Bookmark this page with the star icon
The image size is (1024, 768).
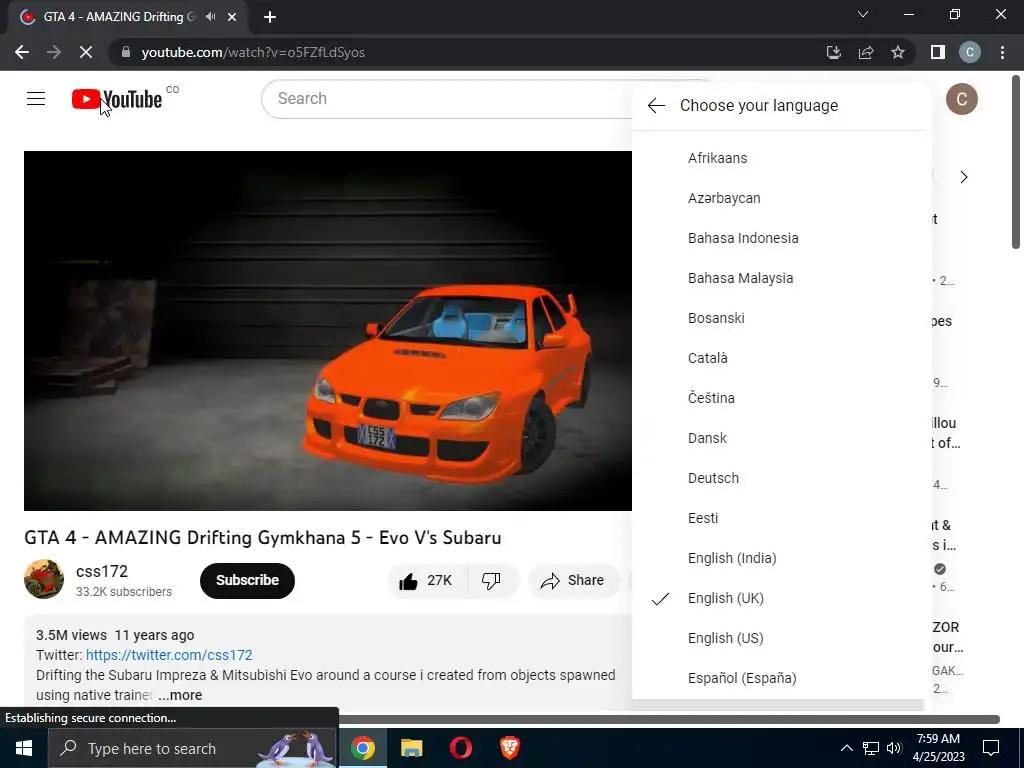[x=898, y=52]
